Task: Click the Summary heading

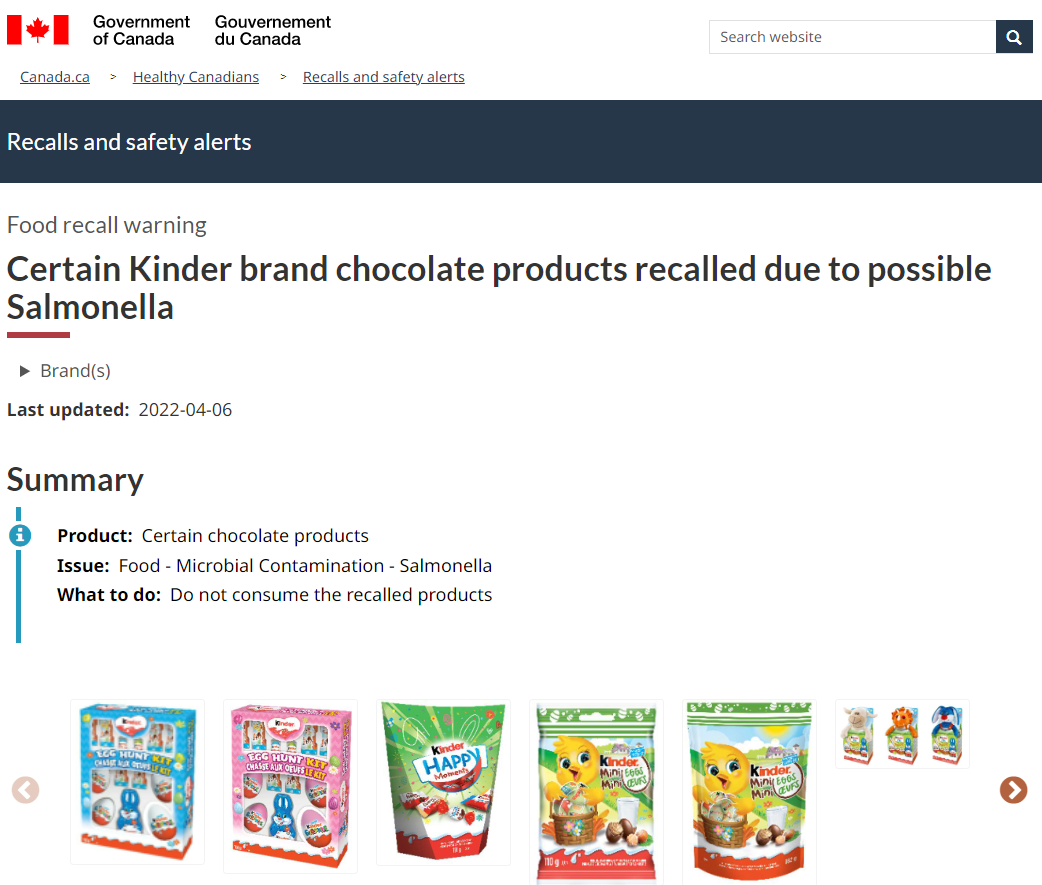Action: (x=75, y=480)
